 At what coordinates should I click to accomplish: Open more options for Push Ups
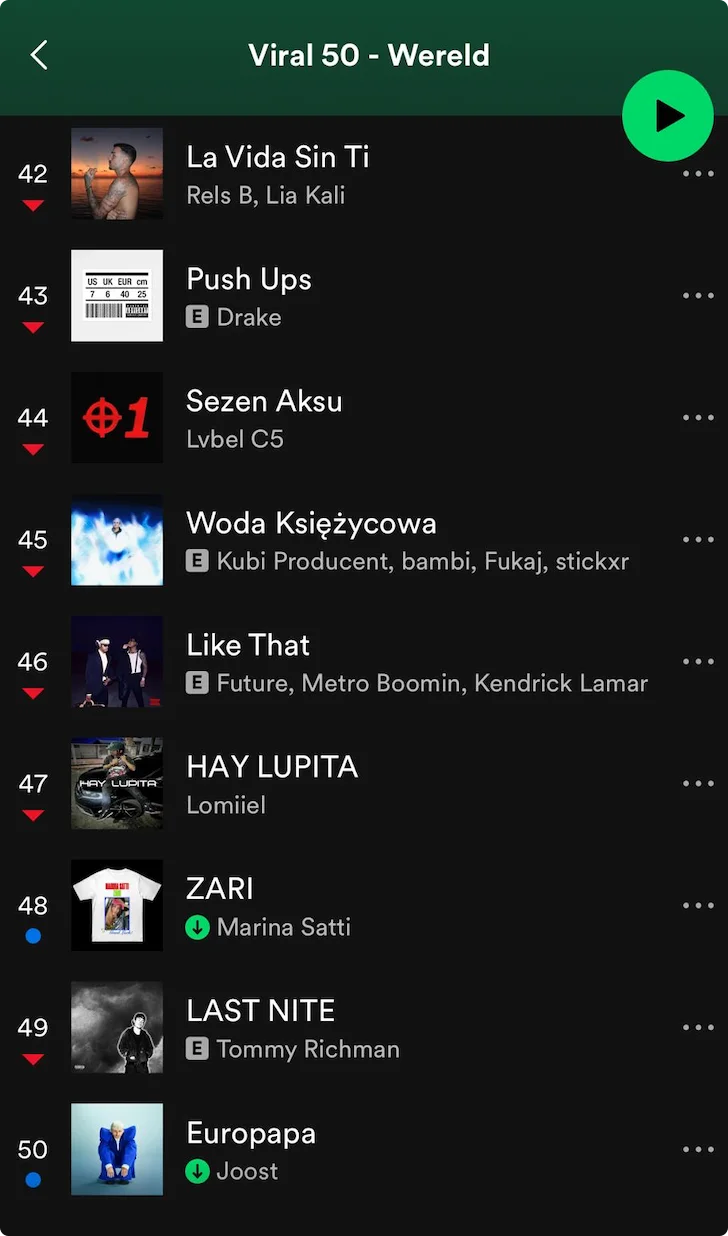pyautogui.click(x=697, y=296)
